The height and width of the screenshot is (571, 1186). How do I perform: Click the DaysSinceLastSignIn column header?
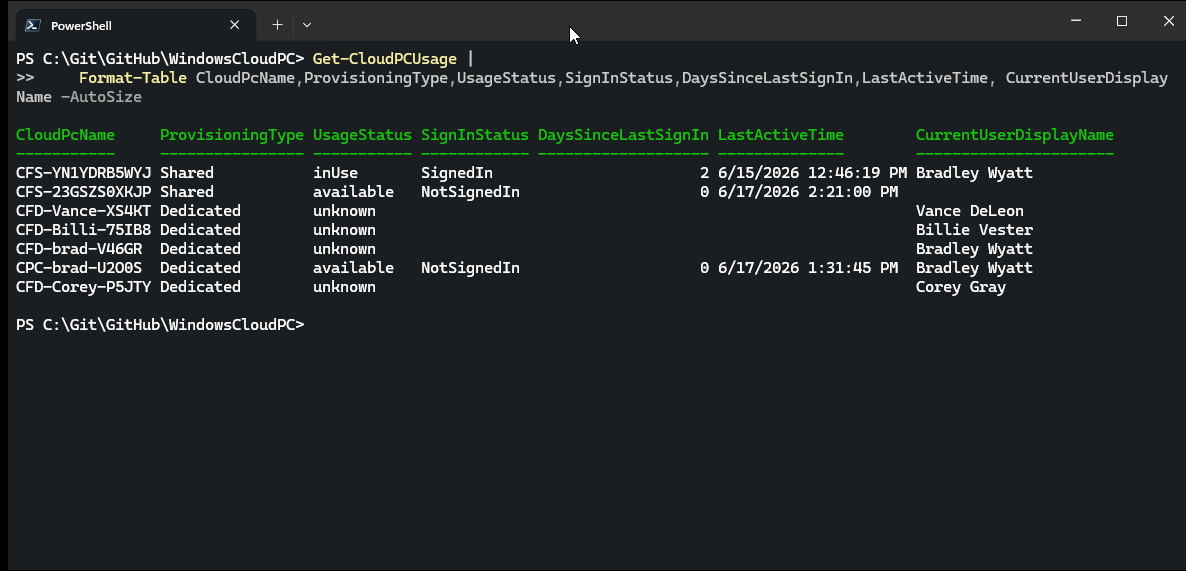(x=623, y=135)
